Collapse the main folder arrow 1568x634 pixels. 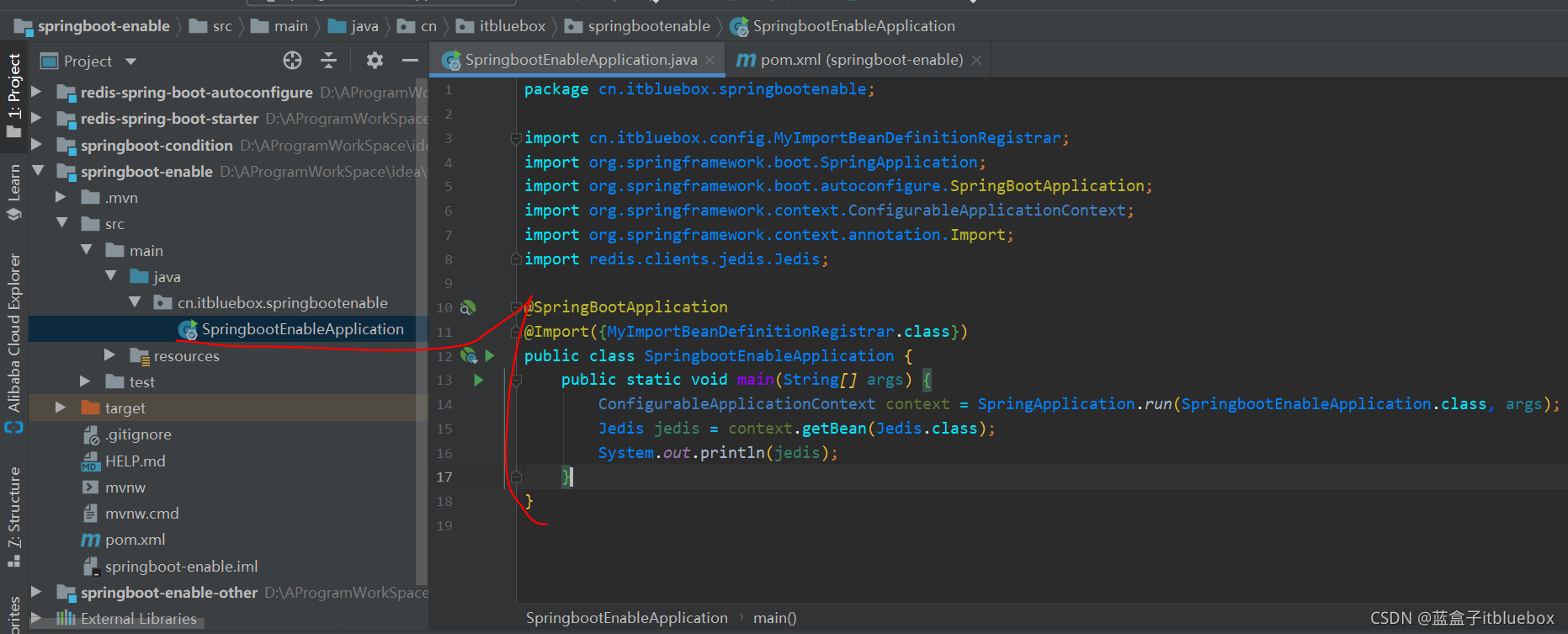point(86,250)
